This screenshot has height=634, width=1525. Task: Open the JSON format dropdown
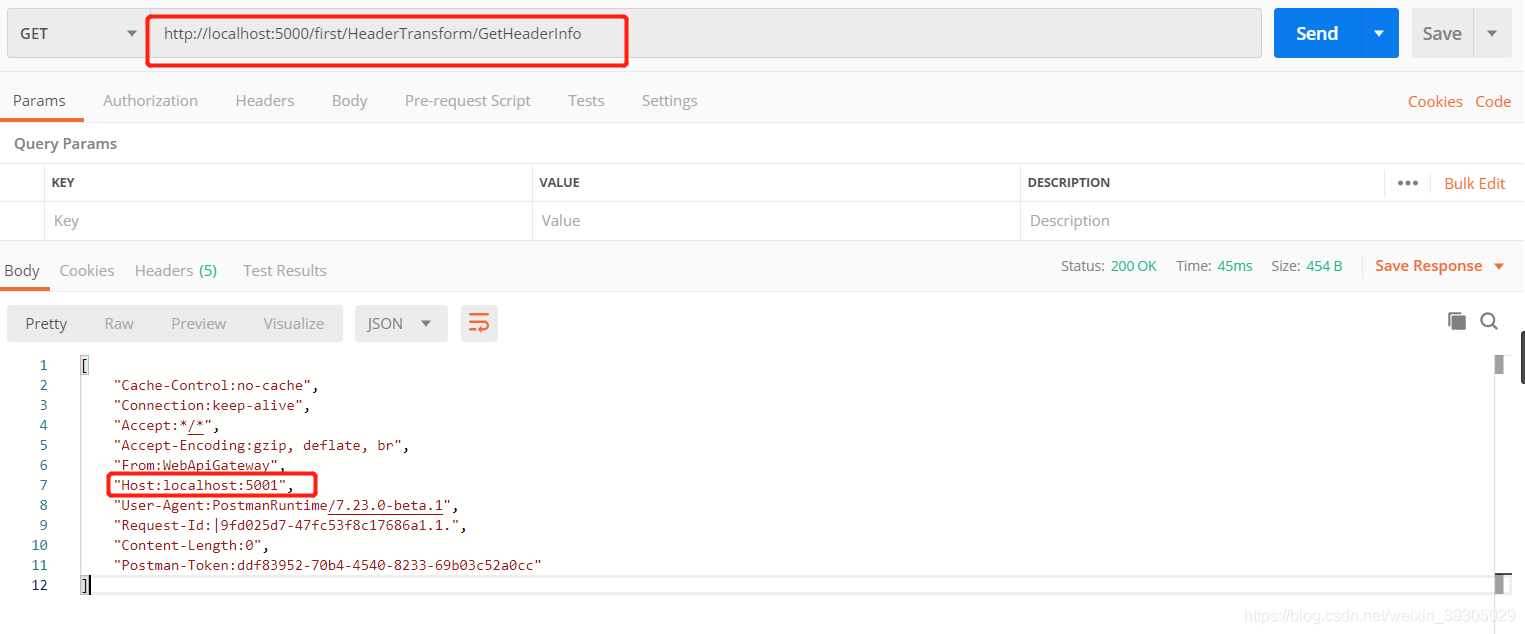coord(401,323)
